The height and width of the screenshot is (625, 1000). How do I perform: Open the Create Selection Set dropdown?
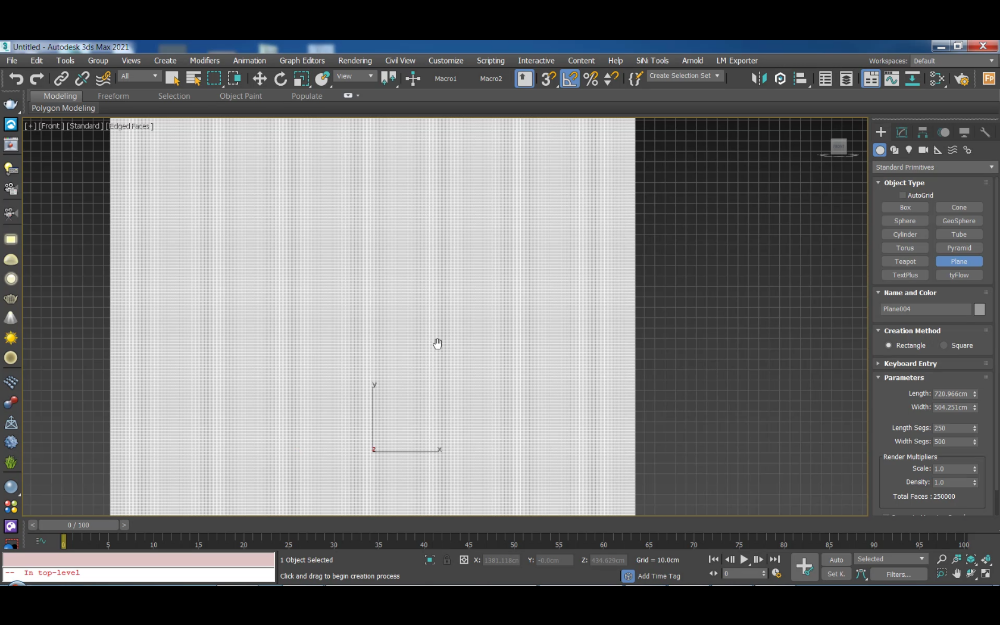(x=685, y=76)
